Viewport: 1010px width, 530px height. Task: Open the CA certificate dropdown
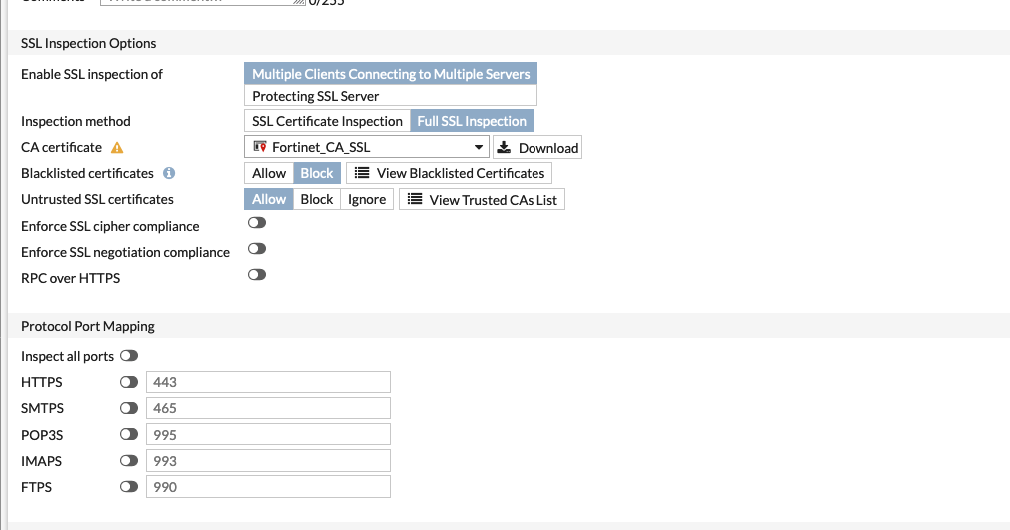point(367,147)
